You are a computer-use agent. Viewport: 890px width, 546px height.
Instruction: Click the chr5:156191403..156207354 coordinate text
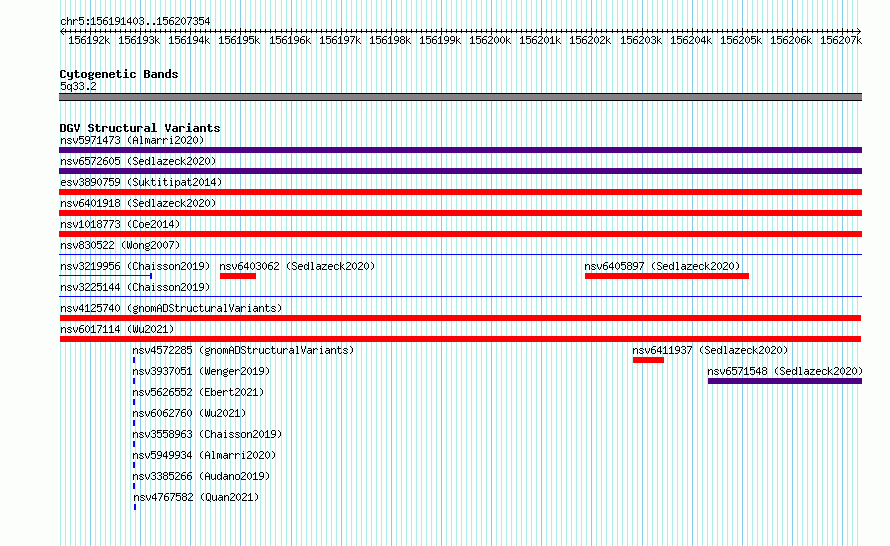135,21
